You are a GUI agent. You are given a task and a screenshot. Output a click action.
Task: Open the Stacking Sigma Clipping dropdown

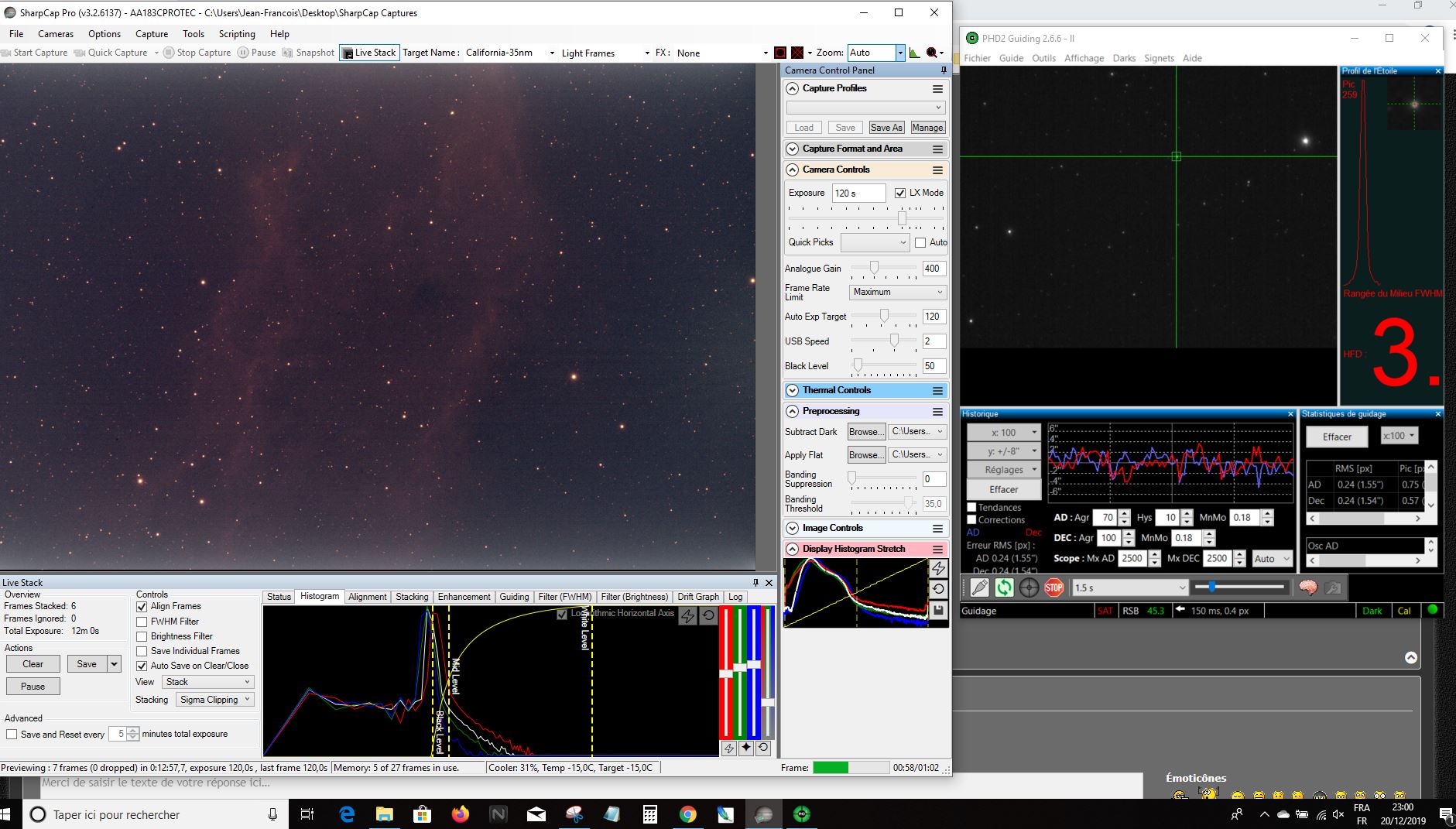click(x=214, y=700)
